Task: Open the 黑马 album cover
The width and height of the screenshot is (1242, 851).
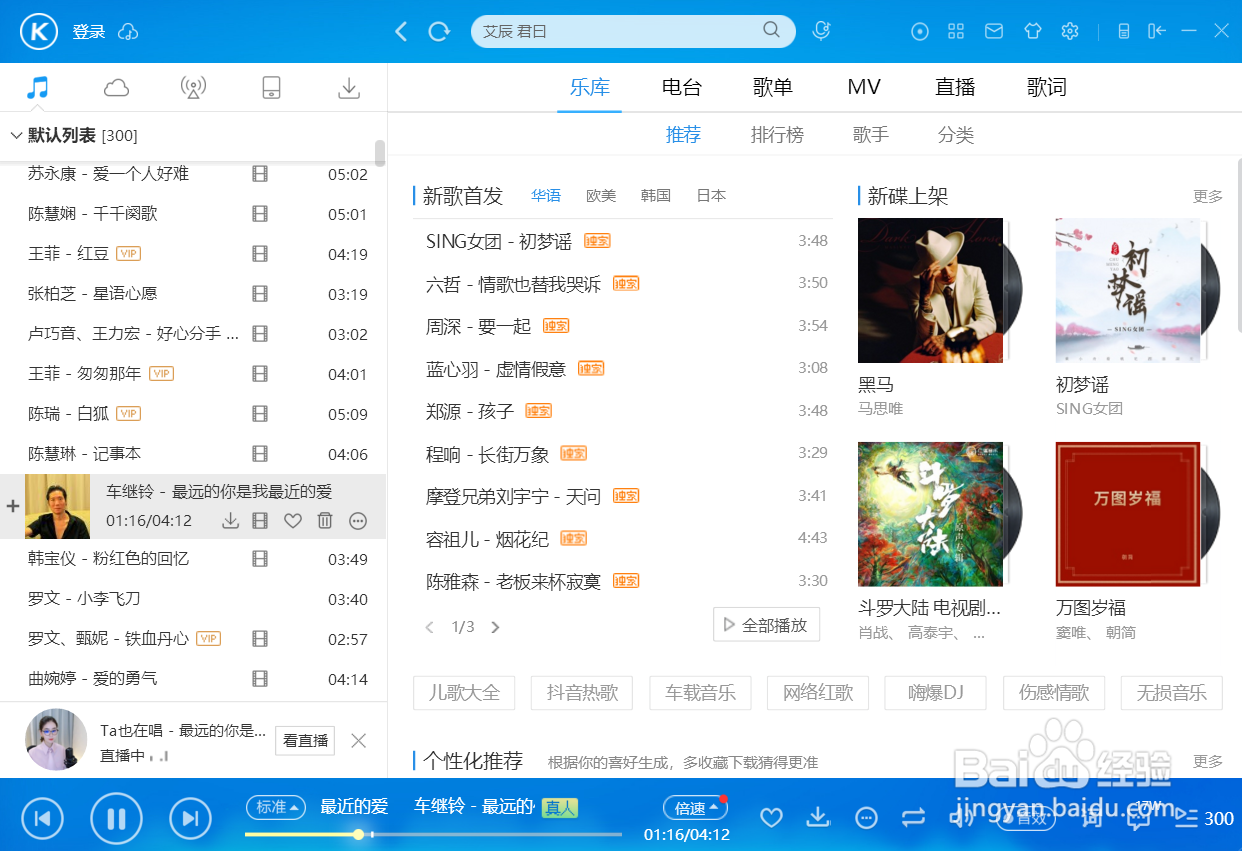Action: click(x=931, y=290)
